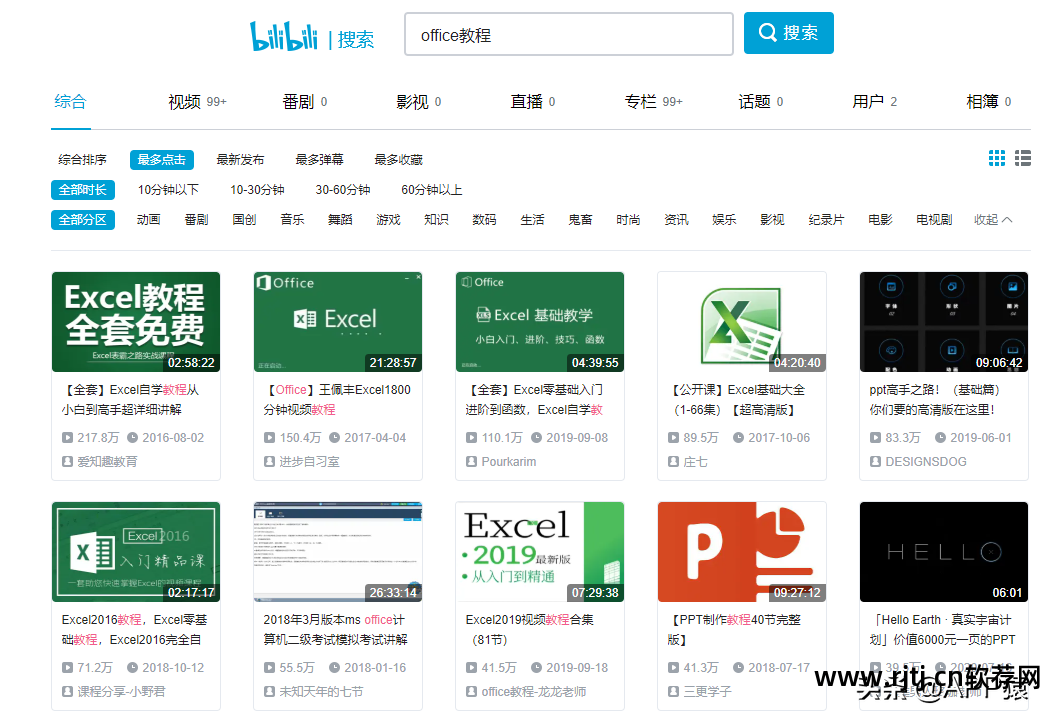Open the Excel 2016 入门精品课 thumbnail

point(136,552)
